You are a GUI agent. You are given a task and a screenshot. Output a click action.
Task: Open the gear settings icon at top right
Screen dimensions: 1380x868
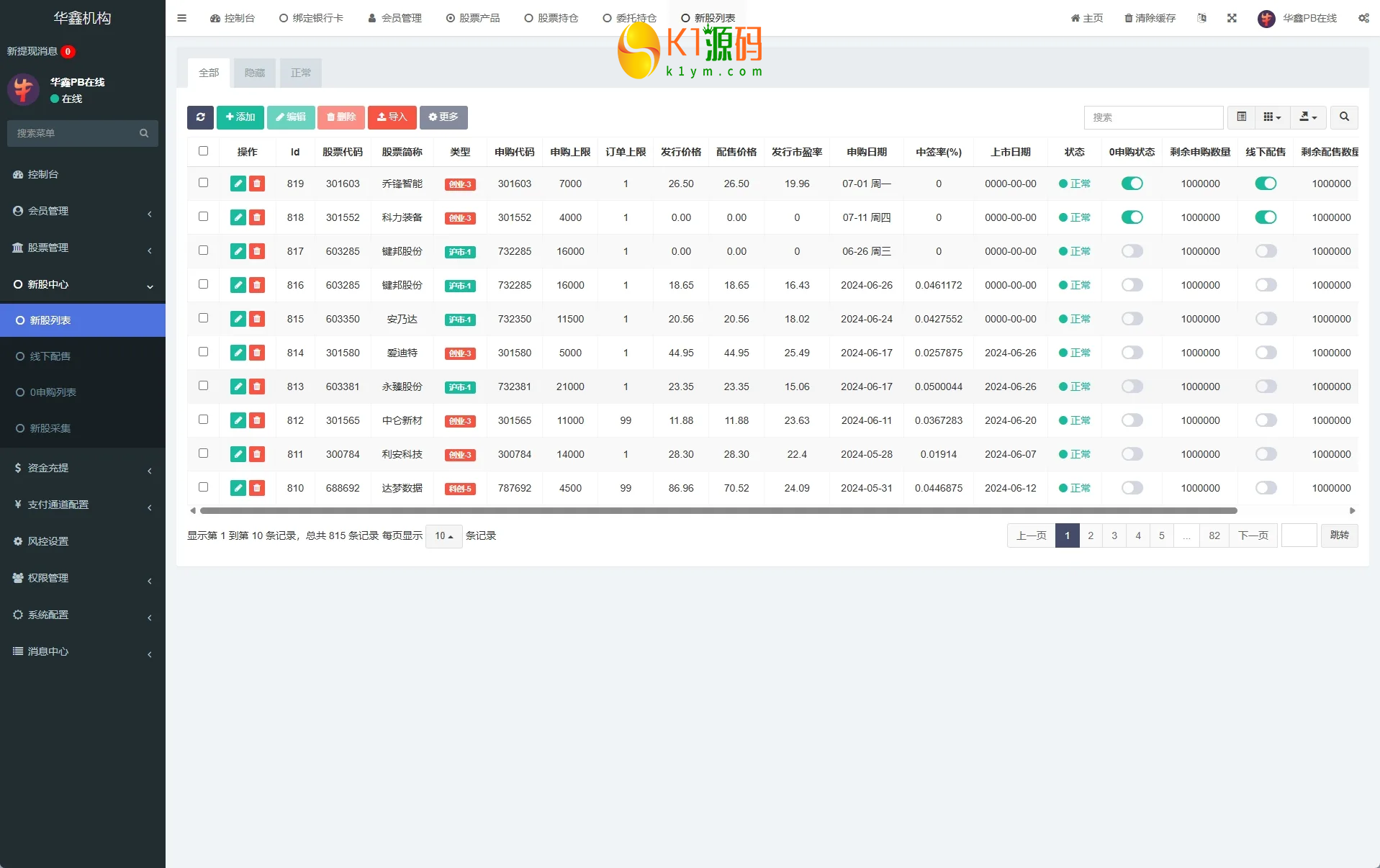(1363, 18)
